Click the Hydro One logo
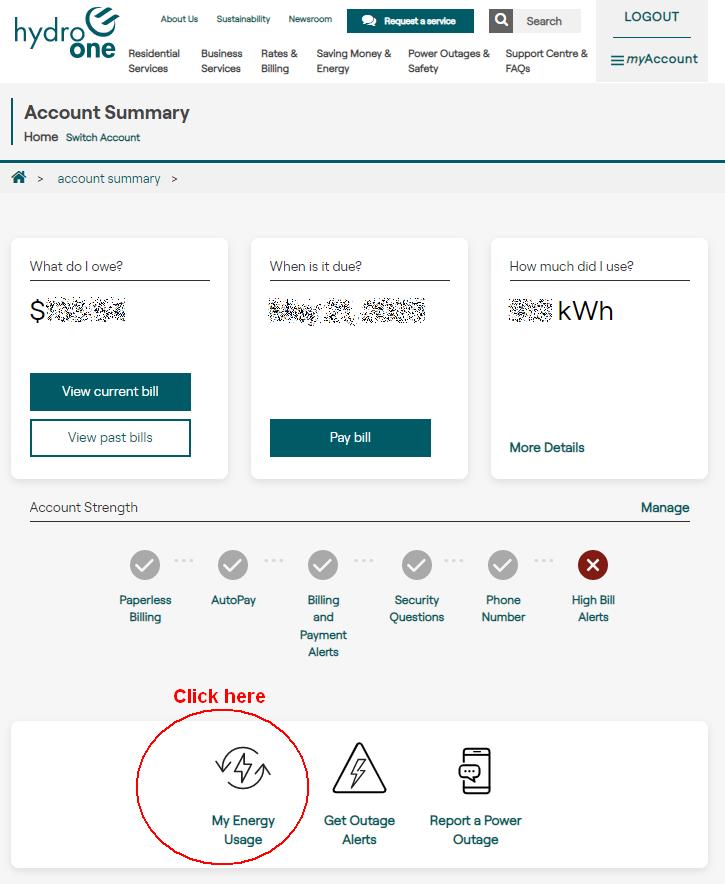This screenshot has width=725, height=884. (x=66, y=33)
